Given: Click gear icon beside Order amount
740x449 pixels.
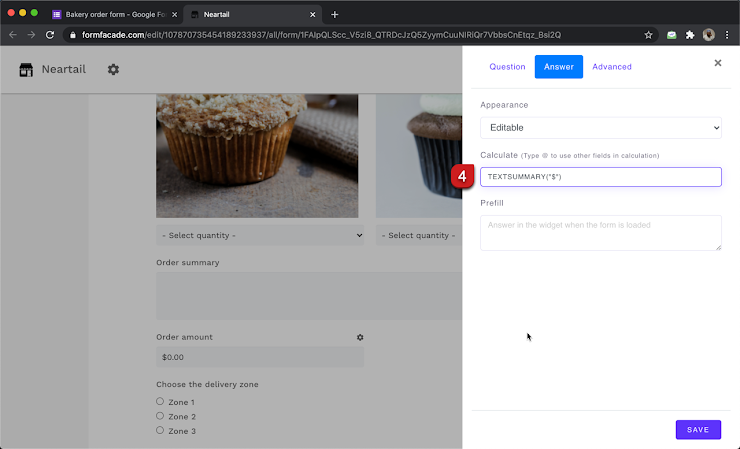Looking at the screenshot, I should pos(360,338).
